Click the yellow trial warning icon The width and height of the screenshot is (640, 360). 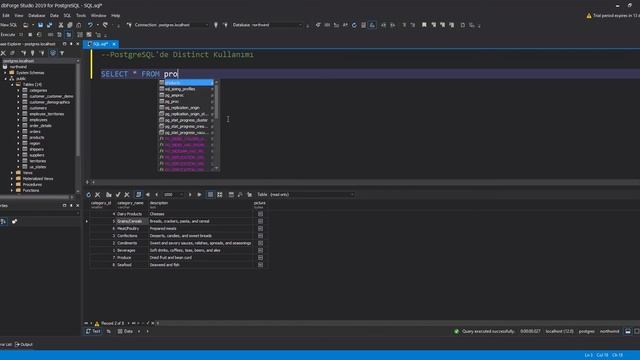[x=589, y=16]
